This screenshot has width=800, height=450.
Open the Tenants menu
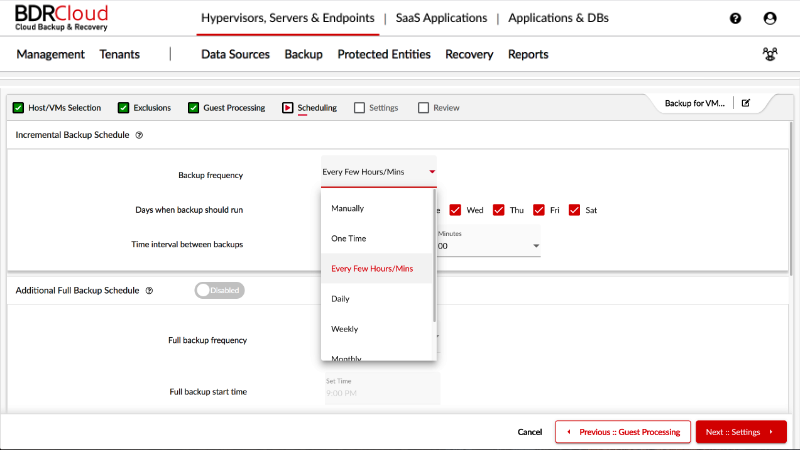pyautogui.click(x=119, y=54)
